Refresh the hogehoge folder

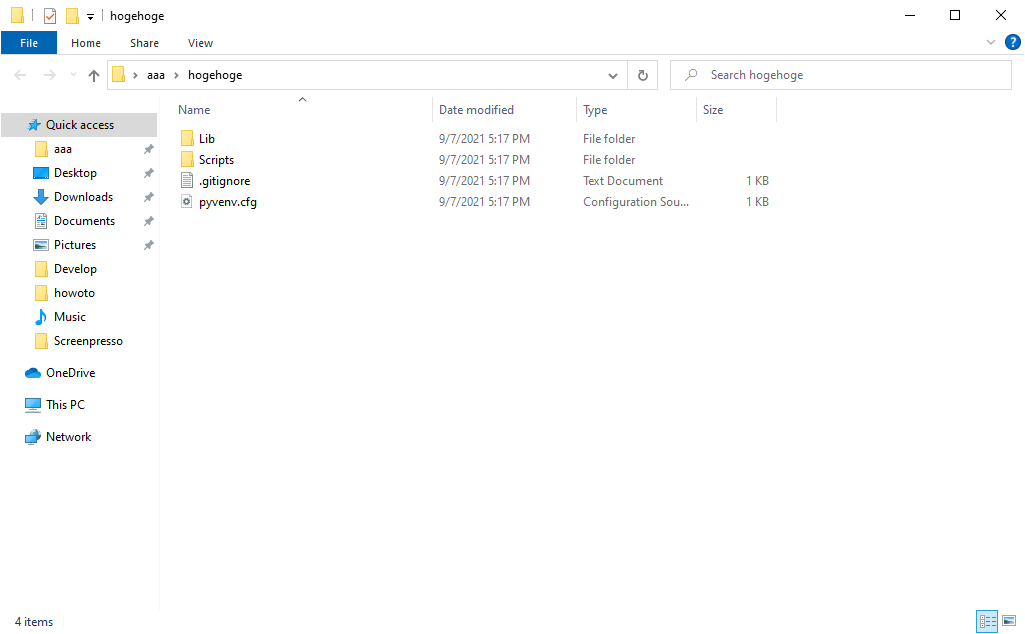point(643,75)
